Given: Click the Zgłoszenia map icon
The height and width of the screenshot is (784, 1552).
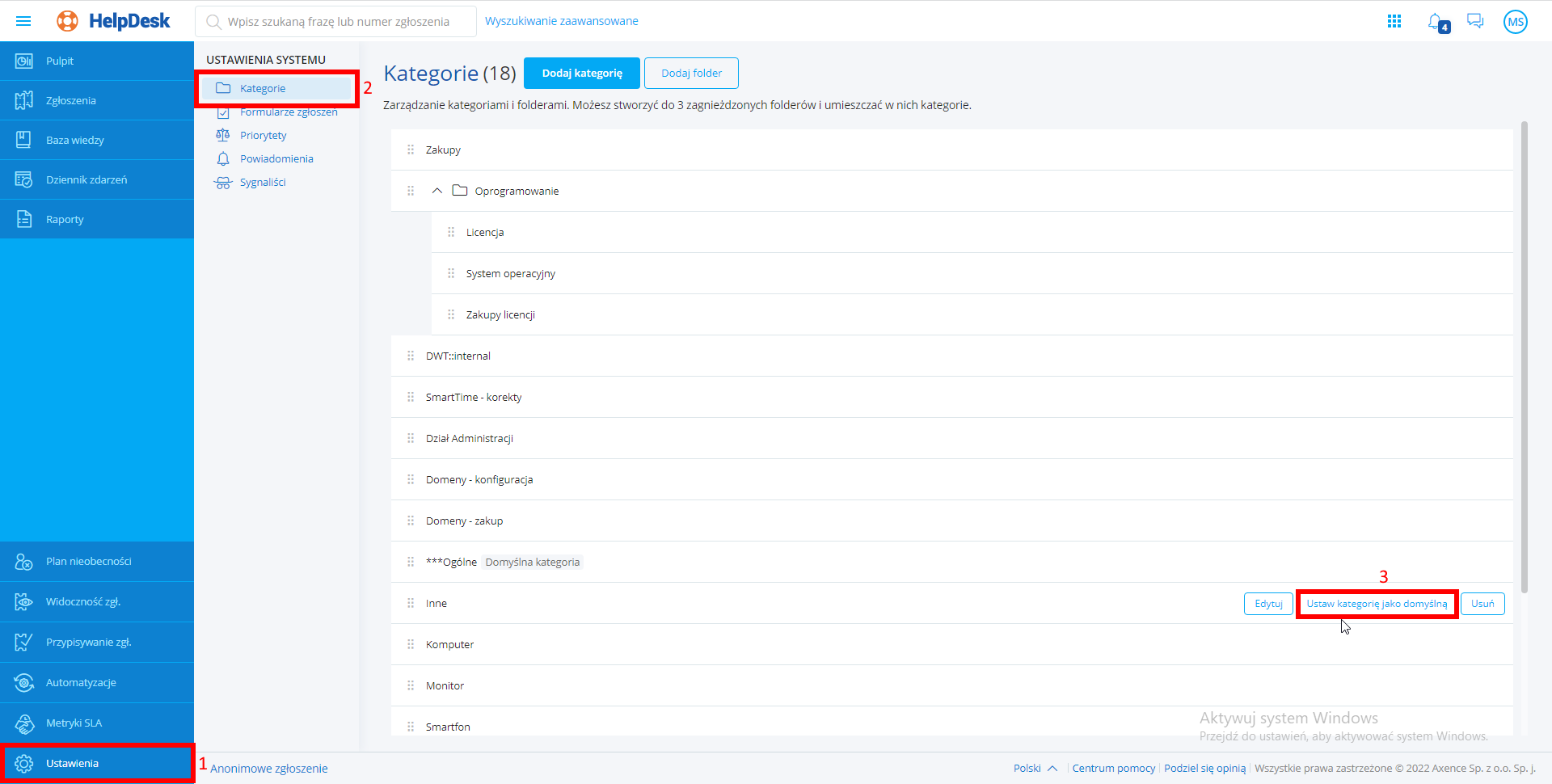Looking at the screenshot, I should click(x=24, y=100).
